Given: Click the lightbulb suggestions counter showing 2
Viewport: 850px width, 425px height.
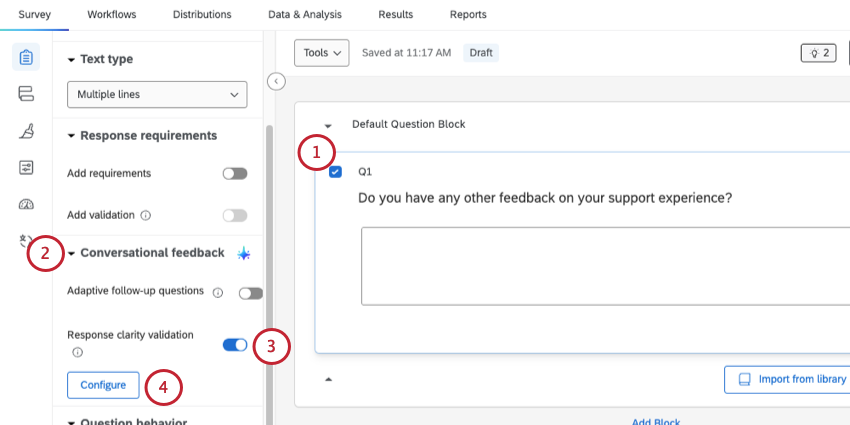Looking at the screenshot, I should click(818, 53).
